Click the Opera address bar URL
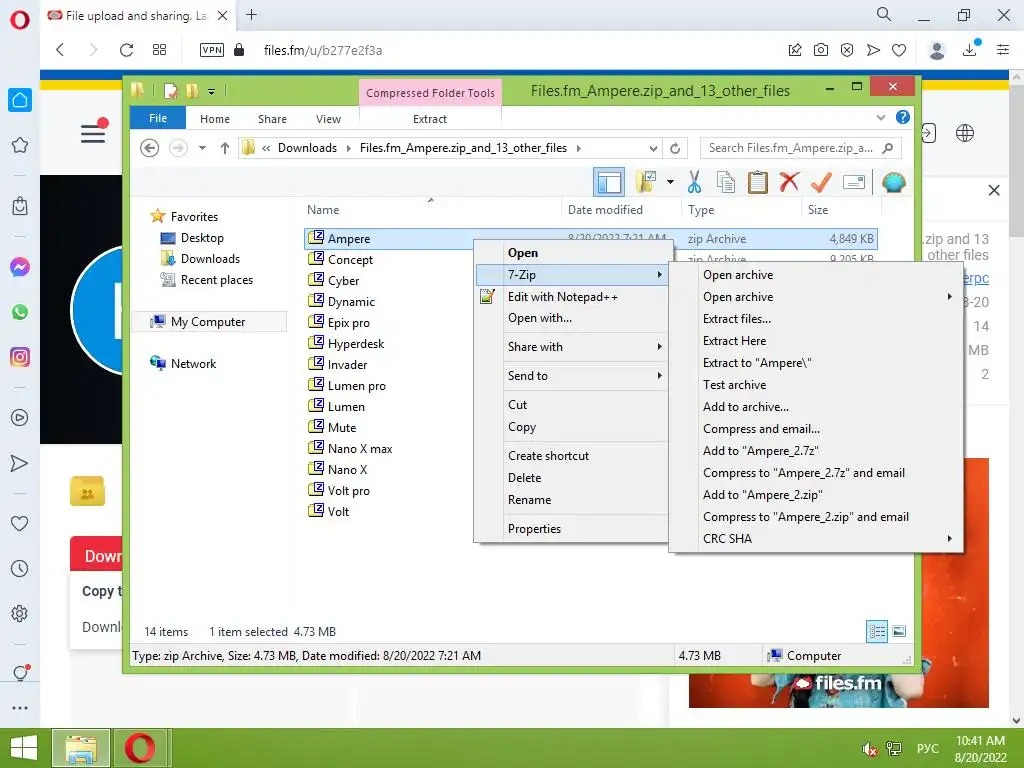The image size is (1024, 768). [323, 50]
